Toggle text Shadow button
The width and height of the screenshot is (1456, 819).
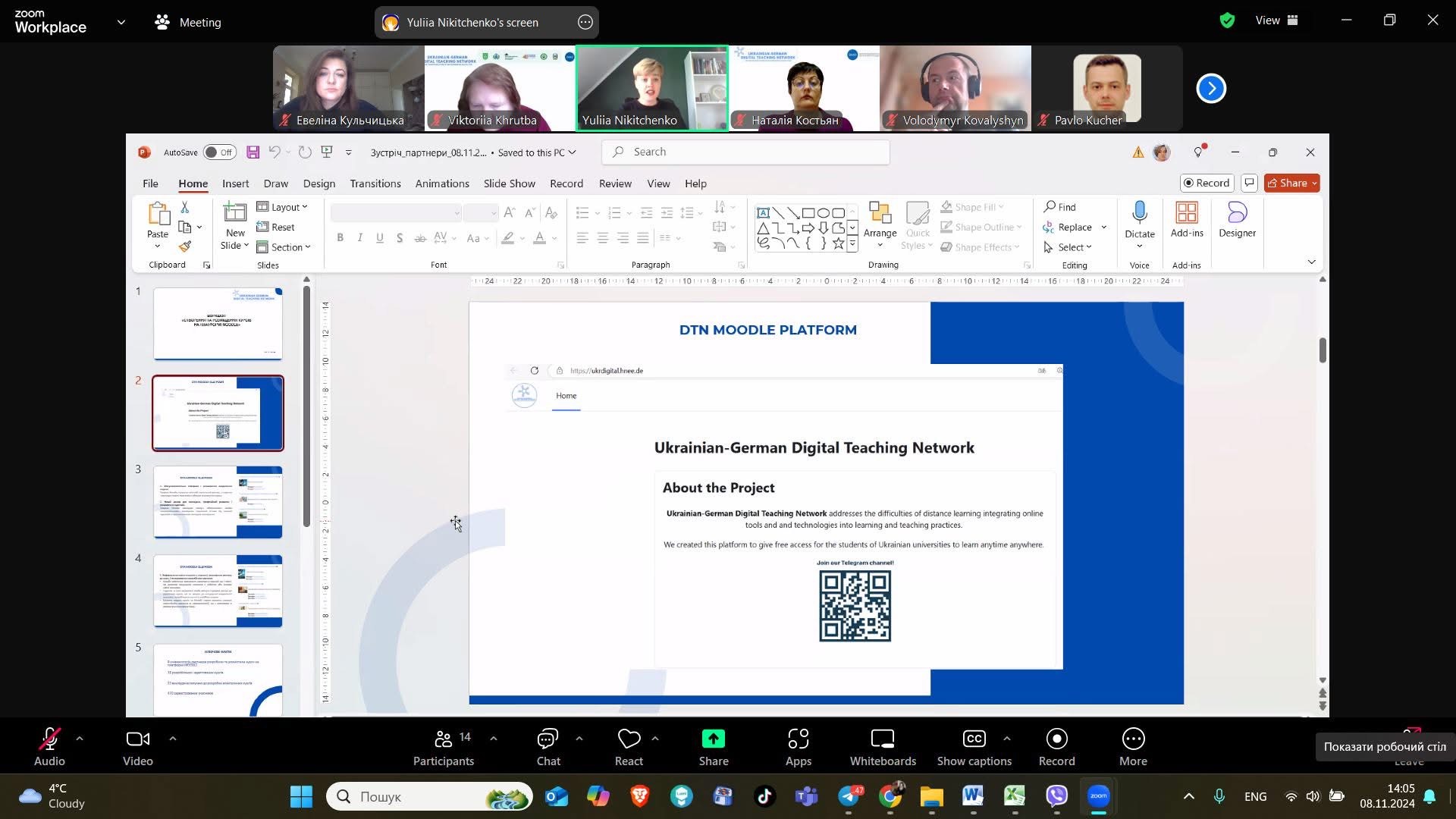pos(400,238)
